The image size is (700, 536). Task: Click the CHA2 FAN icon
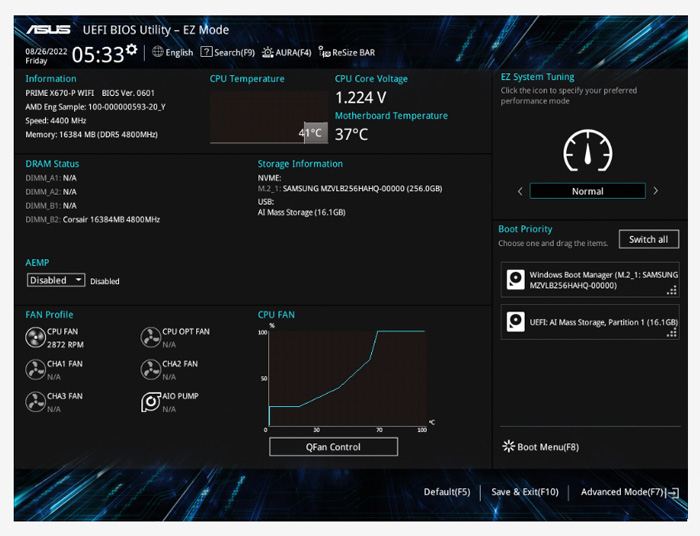tap(150, 370)
